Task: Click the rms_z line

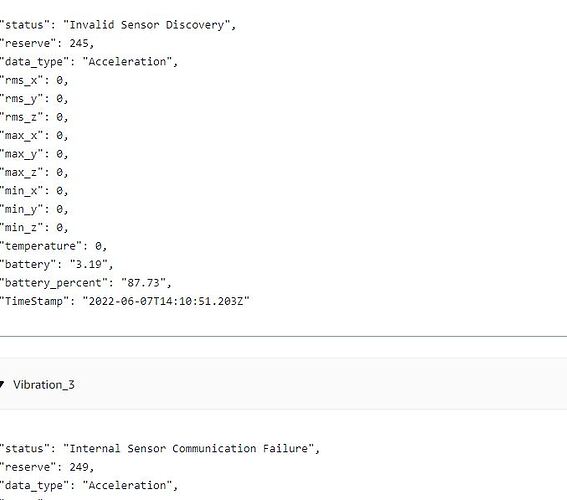Action: [34, 117]
